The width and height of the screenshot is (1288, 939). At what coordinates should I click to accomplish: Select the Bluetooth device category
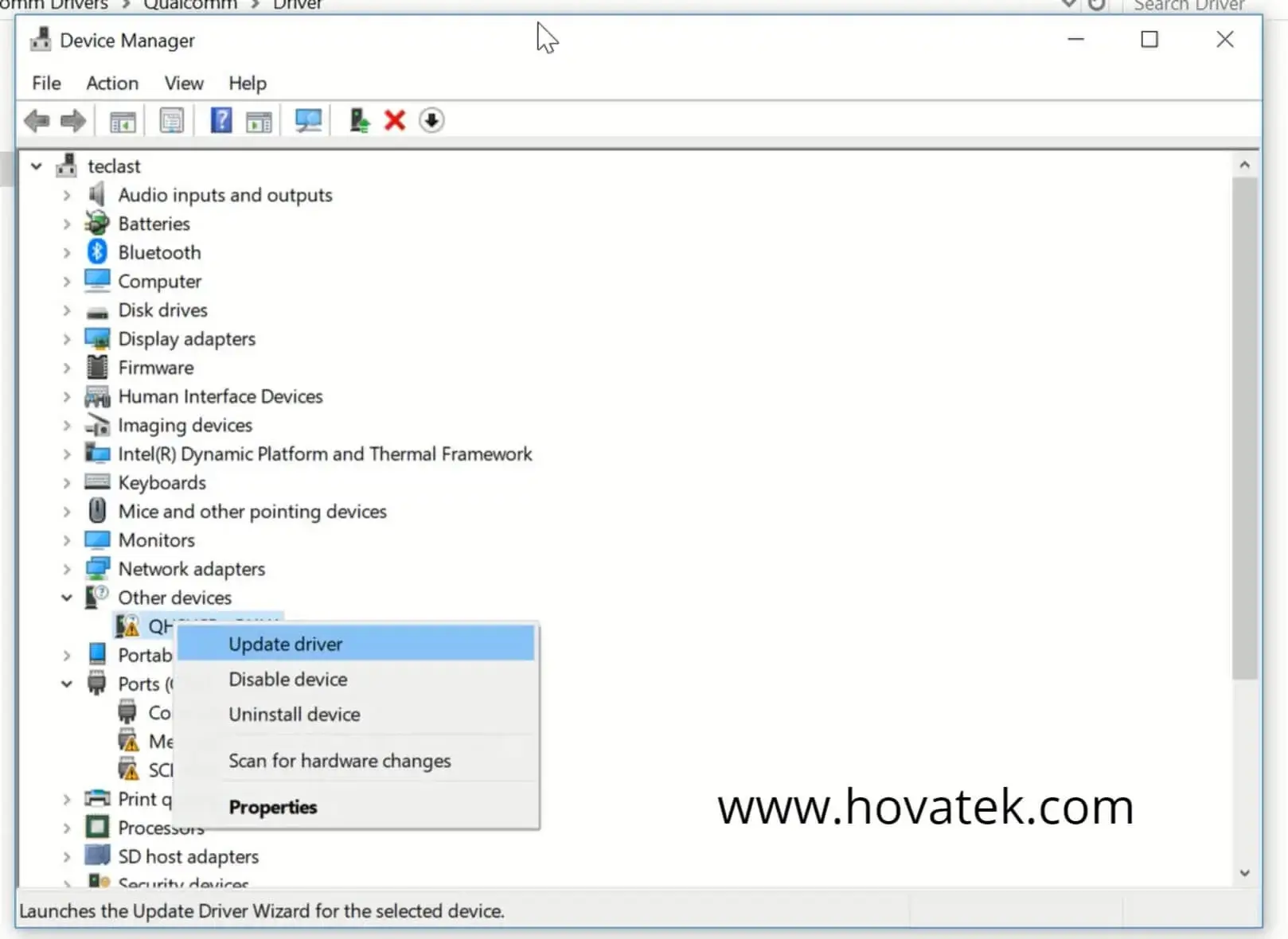(159, 251)
